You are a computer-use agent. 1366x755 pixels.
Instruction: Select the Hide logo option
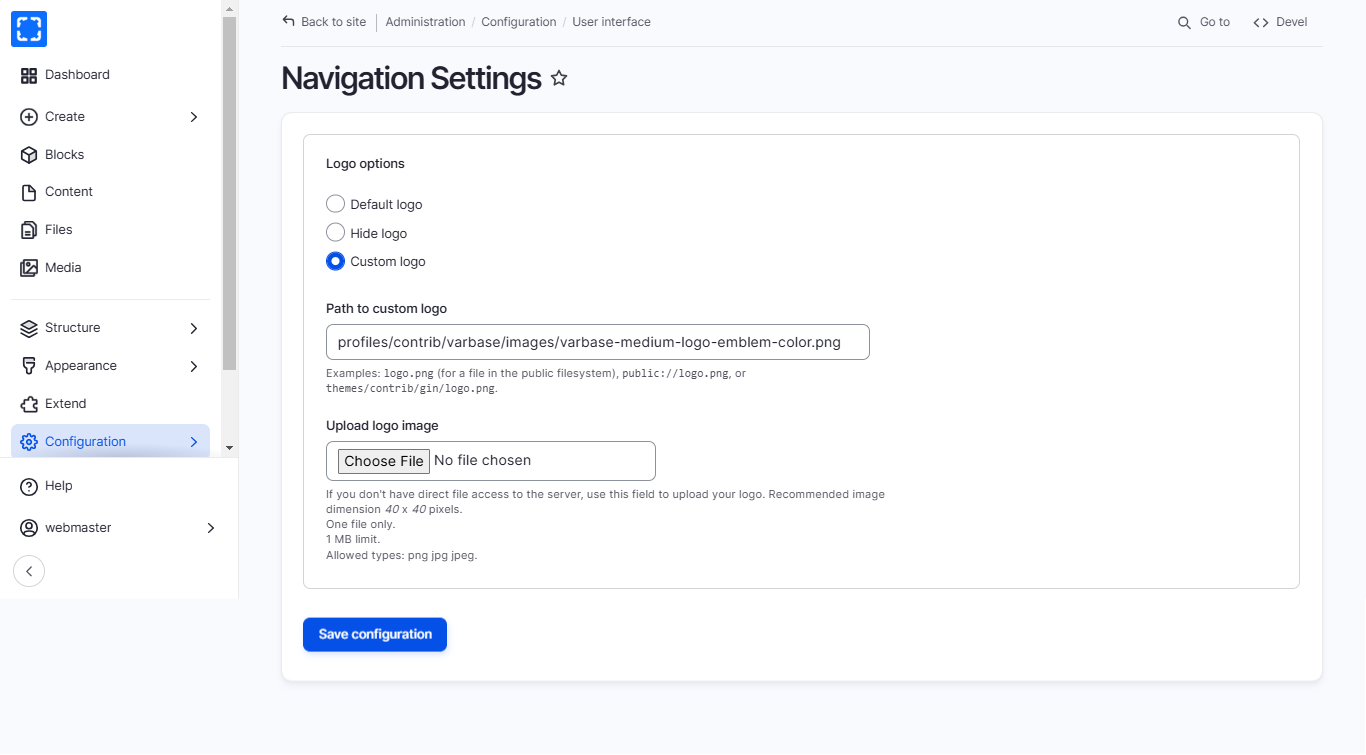coord(336,233)
